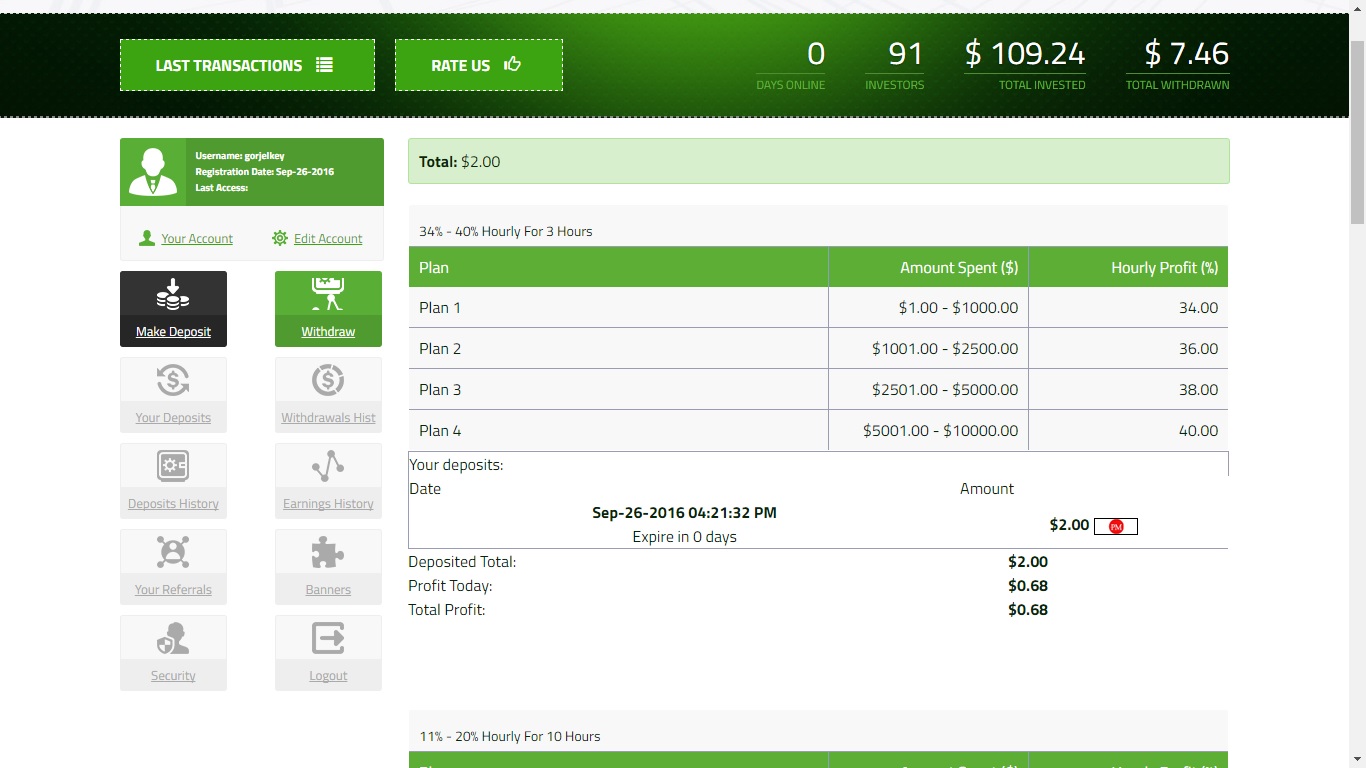1366x768 pixels.
Task: Click the Withdrawals History dollar icon
Action: (328, 381)
